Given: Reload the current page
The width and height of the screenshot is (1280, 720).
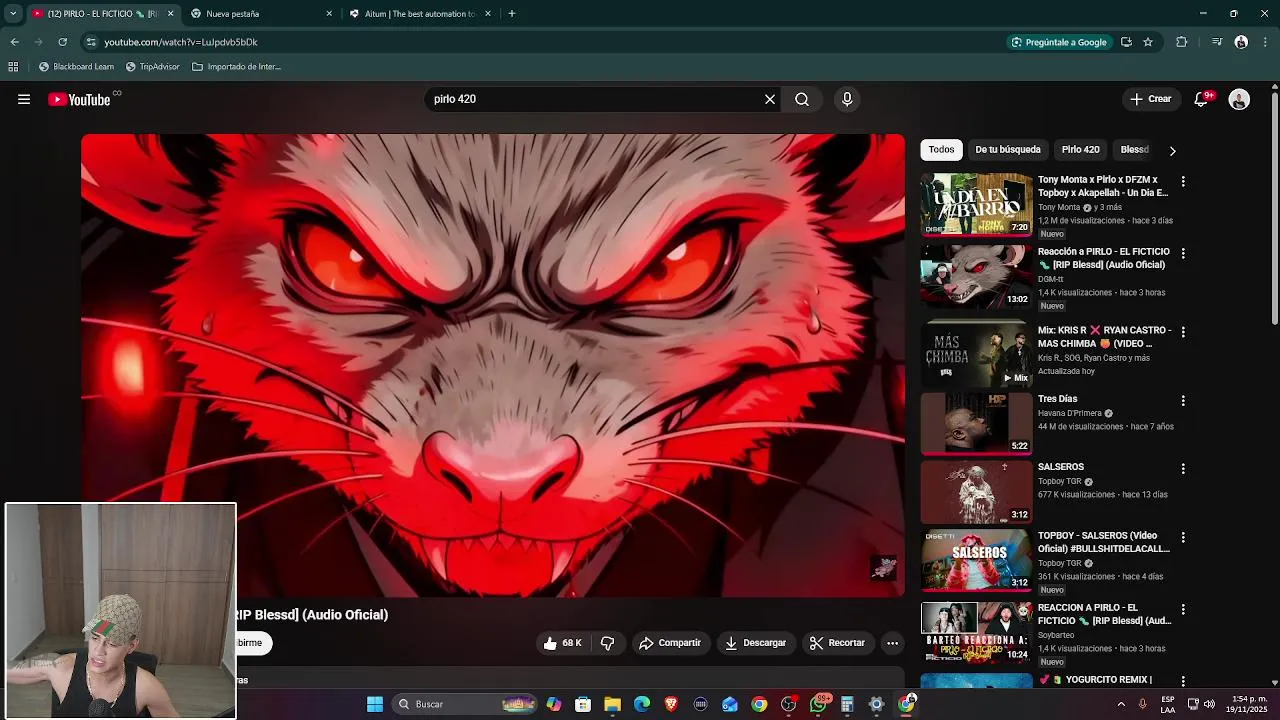Looking at the screenshot, I should (62, 42).
